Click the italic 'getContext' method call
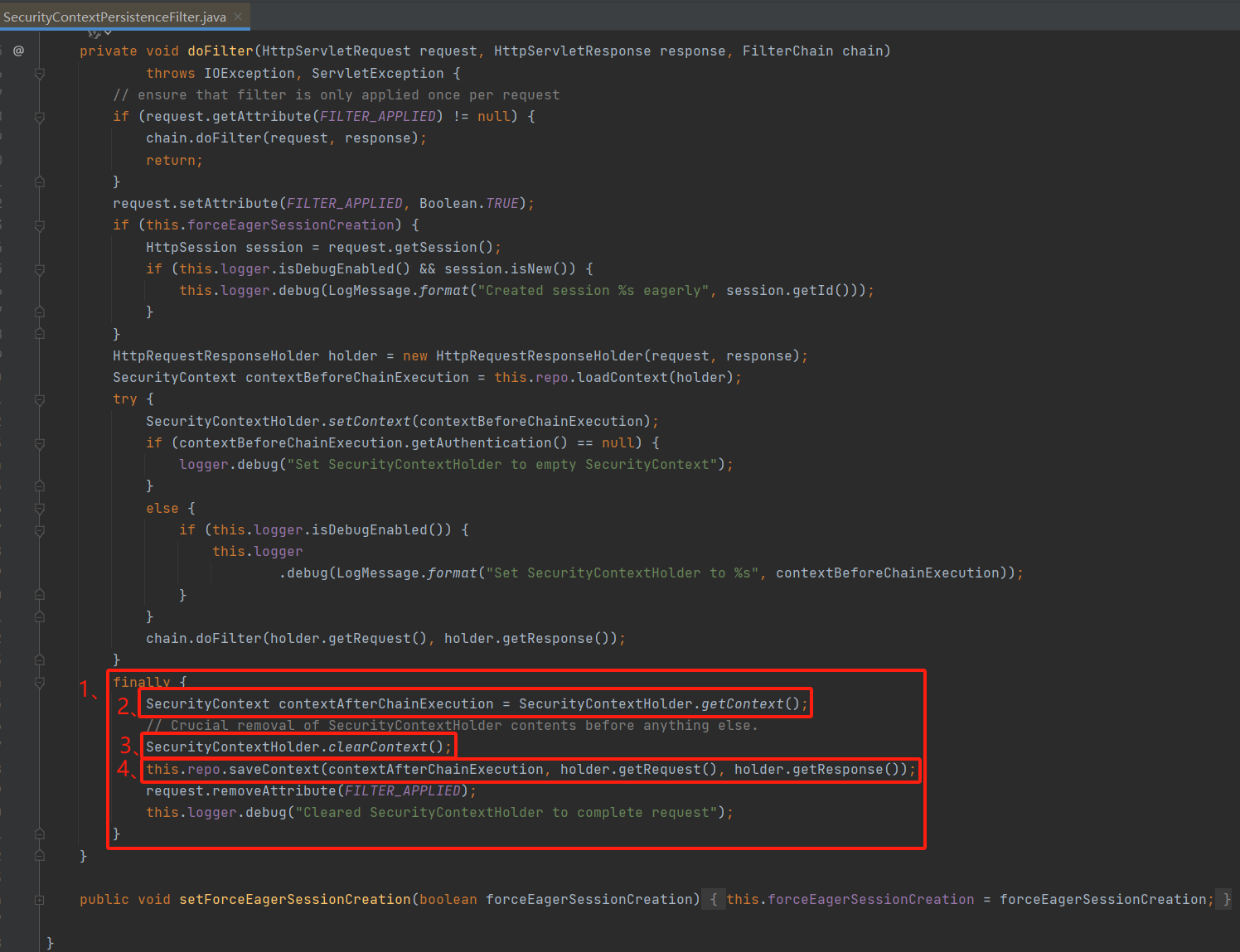The height and width of the screenshot is (952, 1240). 742,704
